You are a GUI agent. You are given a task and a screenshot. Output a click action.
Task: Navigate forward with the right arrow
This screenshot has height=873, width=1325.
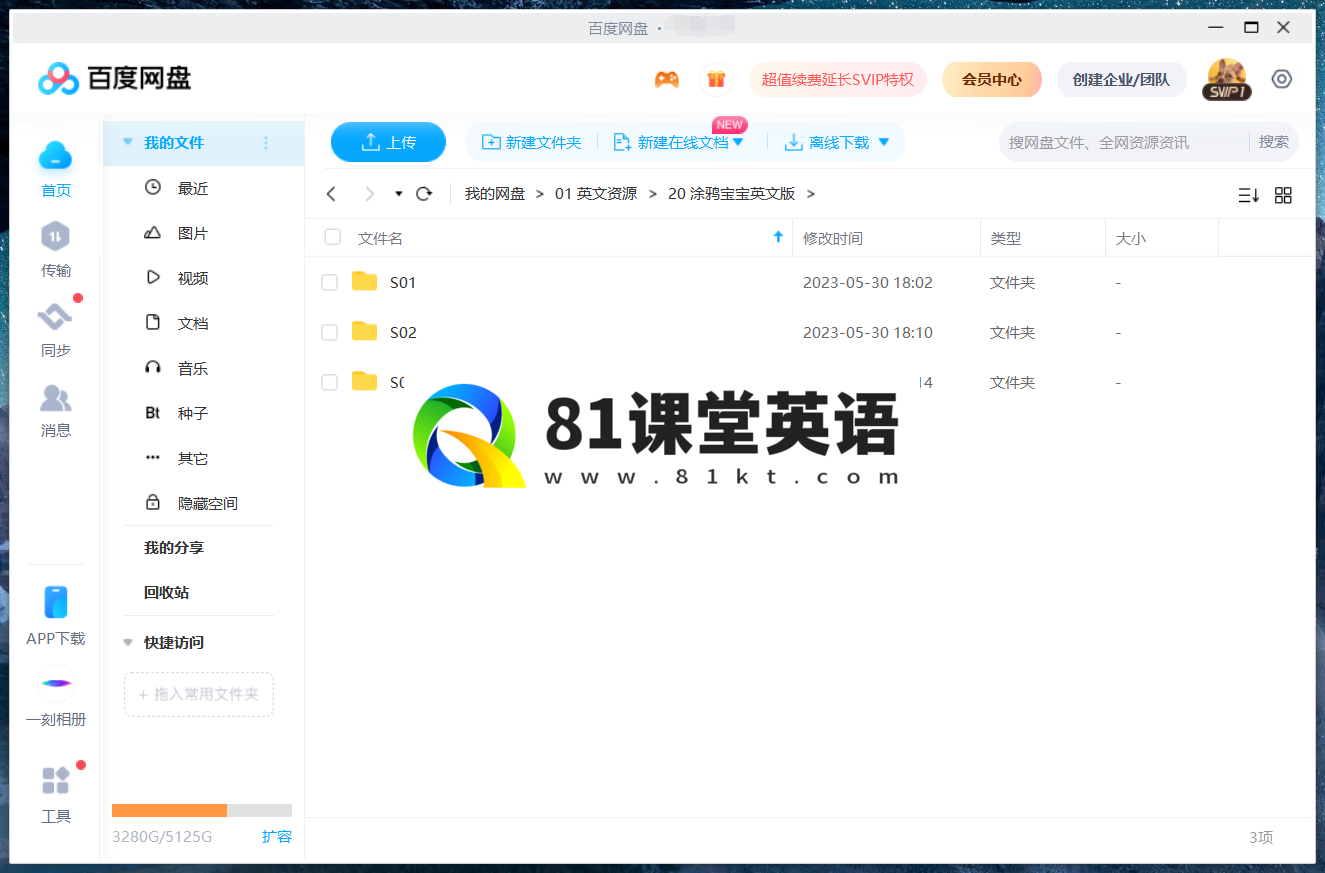pos(370,194)
